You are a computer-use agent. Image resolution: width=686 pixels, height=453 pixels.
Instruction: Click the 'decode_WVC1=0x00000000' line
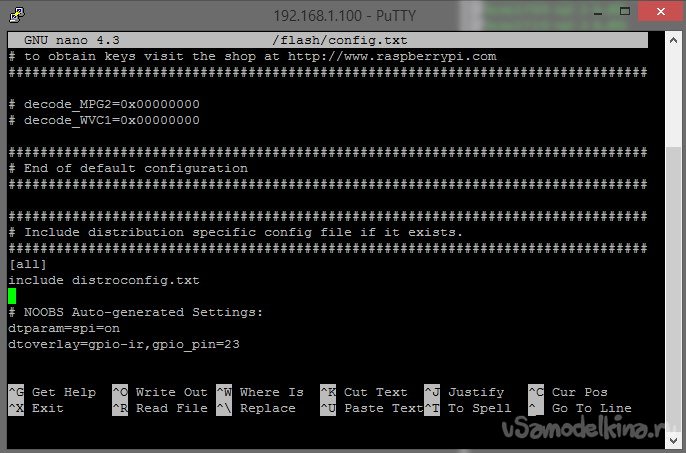pyautogui.click(x=104, y=120)
